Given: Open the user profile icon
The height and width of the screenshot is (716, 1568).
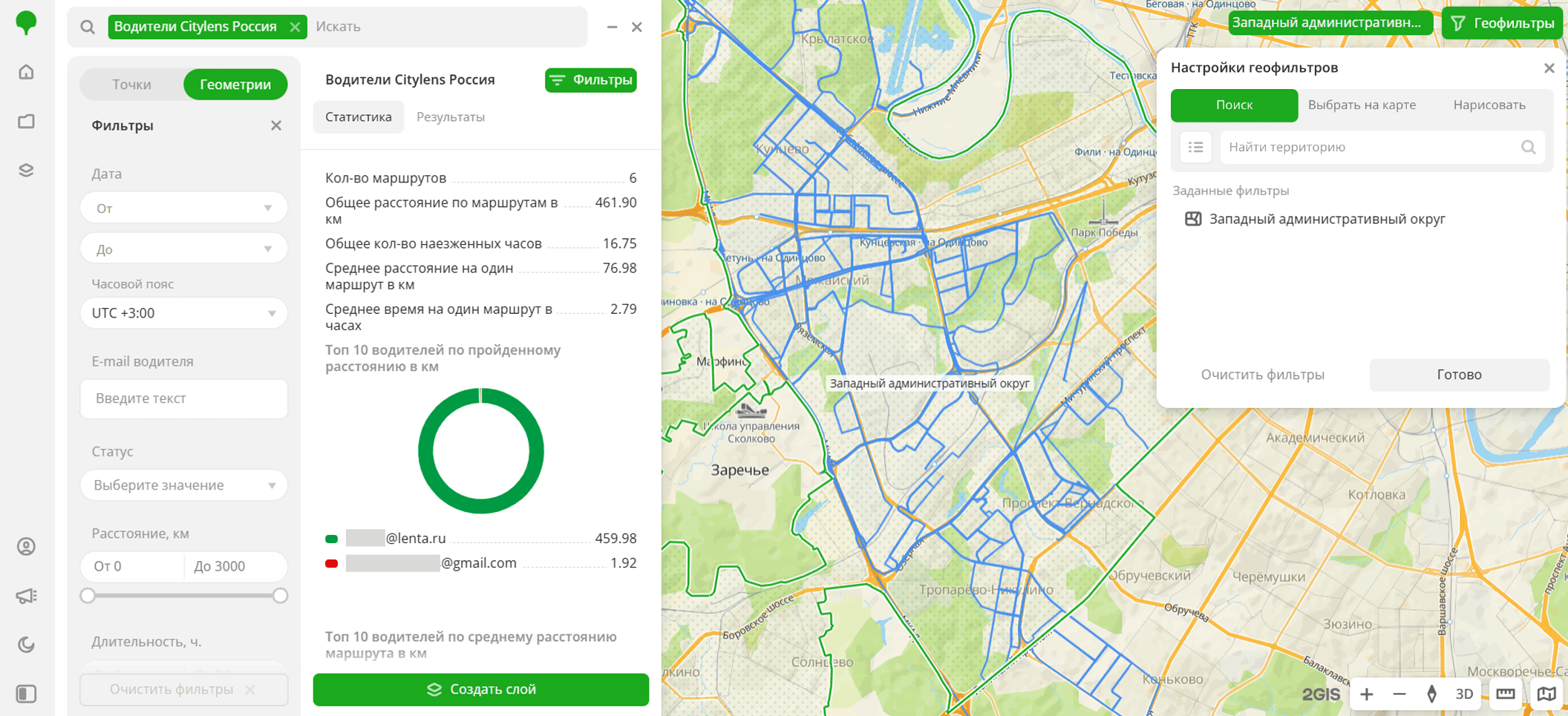Looking at the screenshot, I should coord(27,547).
